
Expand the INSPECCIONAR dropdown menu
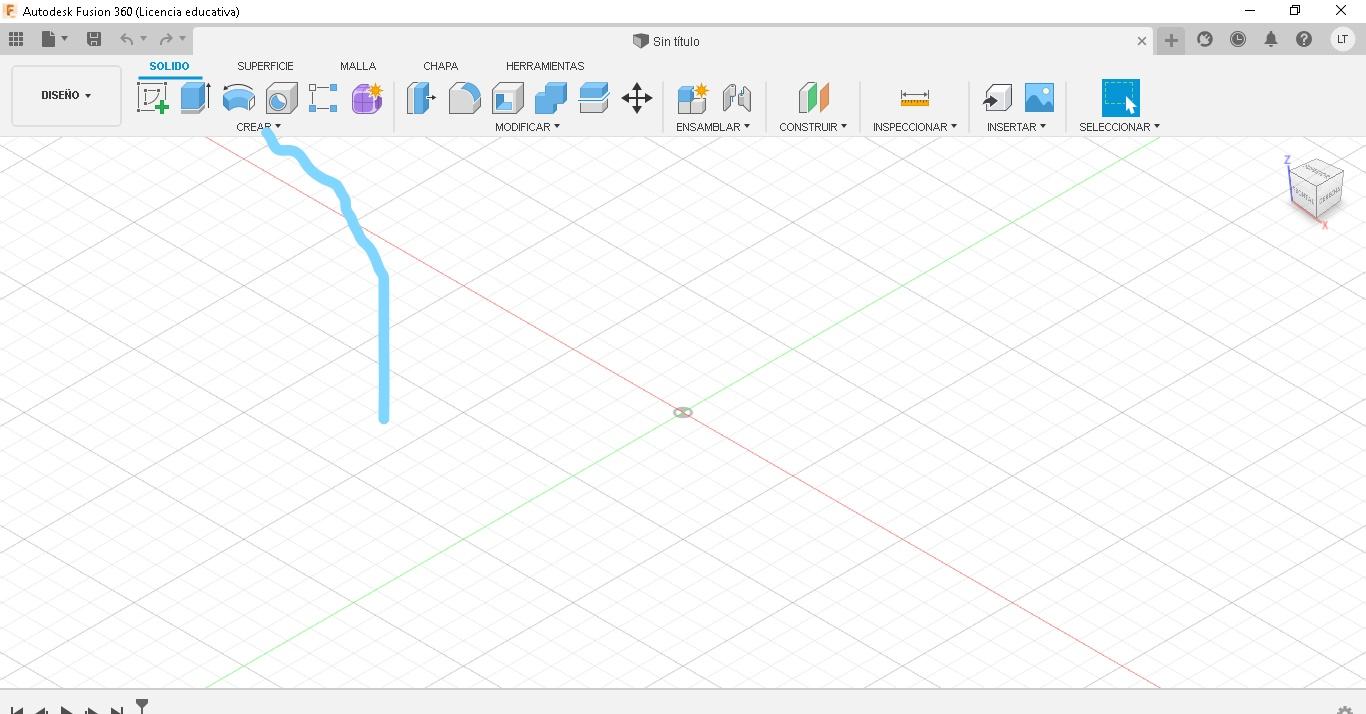click(x=914, y=127)
